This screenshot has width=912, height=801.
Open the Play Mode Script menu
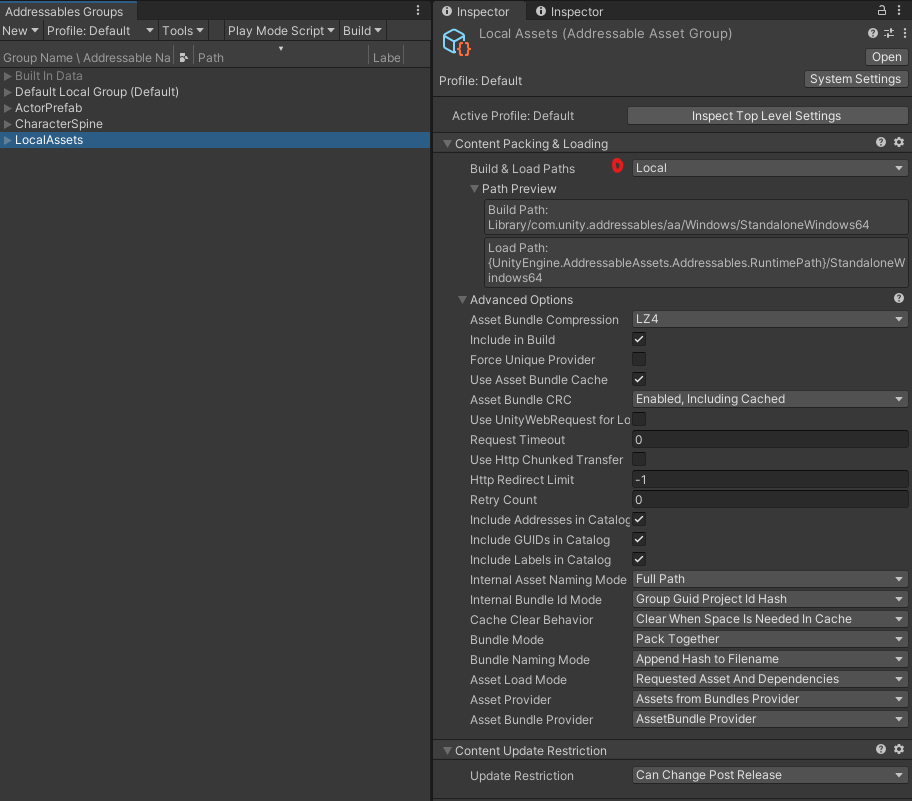pos(281,31)
